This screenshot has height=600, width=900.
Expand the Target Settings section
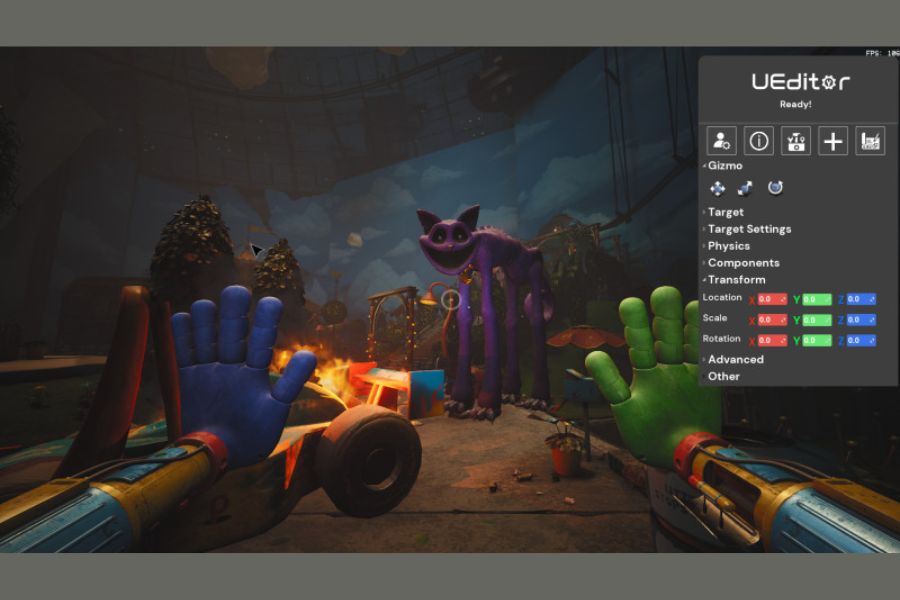coord(747,229)
